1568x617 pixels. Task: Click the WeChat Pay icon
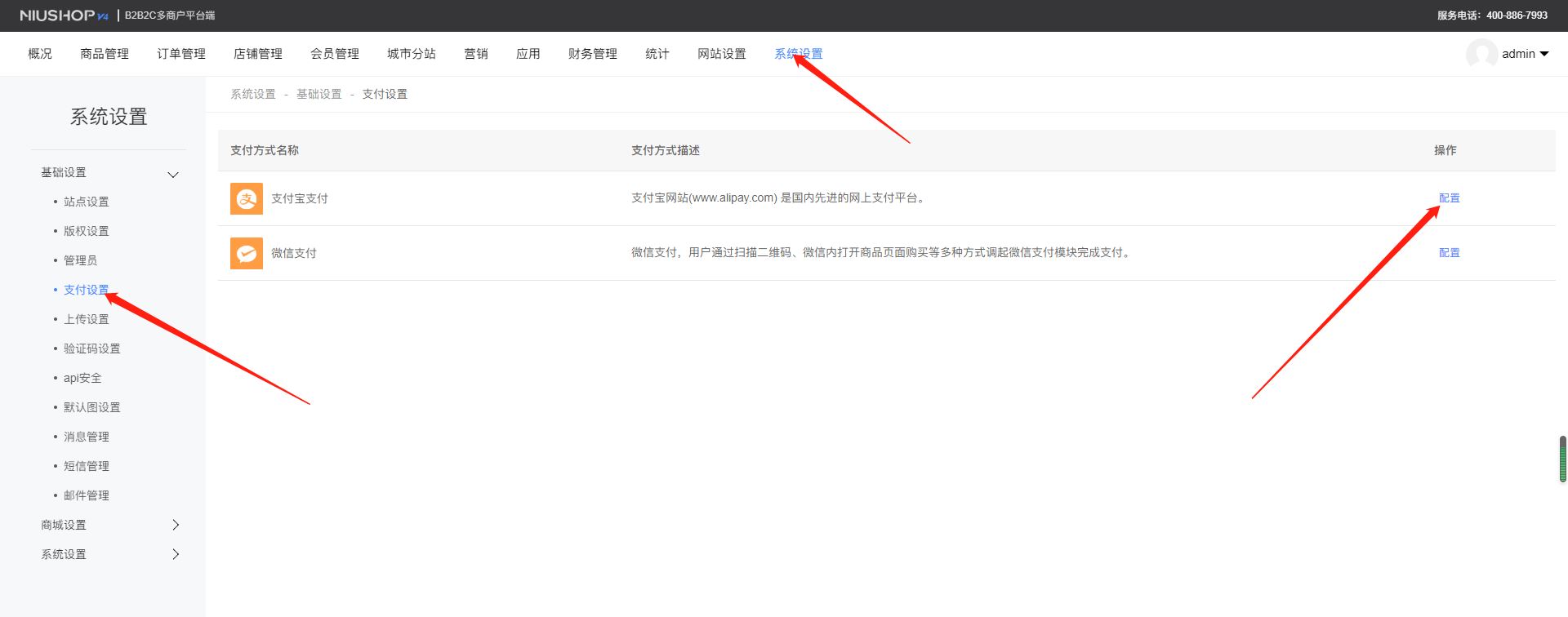tap(247, 253)
